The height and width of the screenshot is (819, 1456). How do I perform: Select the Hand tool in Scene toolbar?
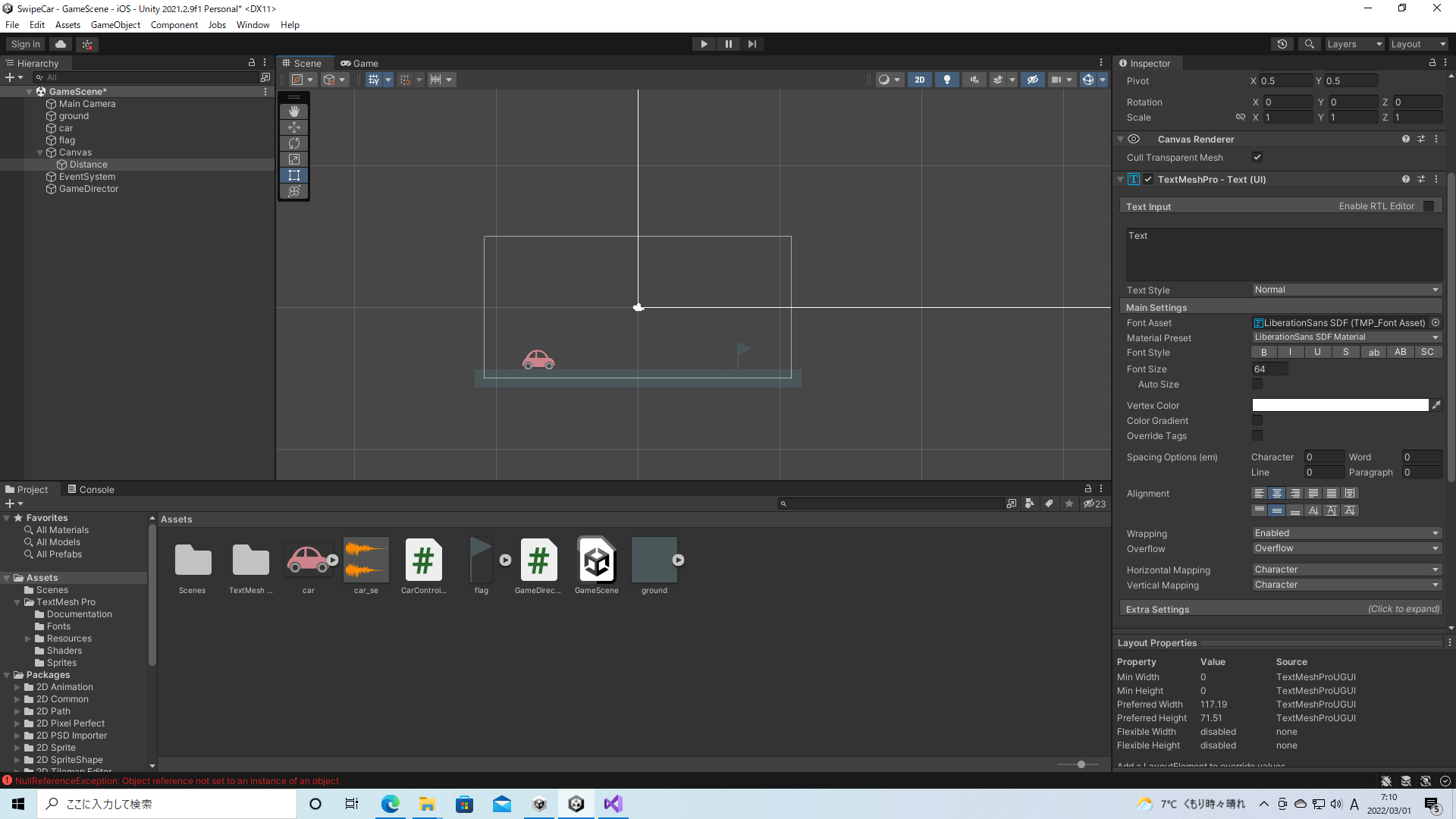[294, 111]
